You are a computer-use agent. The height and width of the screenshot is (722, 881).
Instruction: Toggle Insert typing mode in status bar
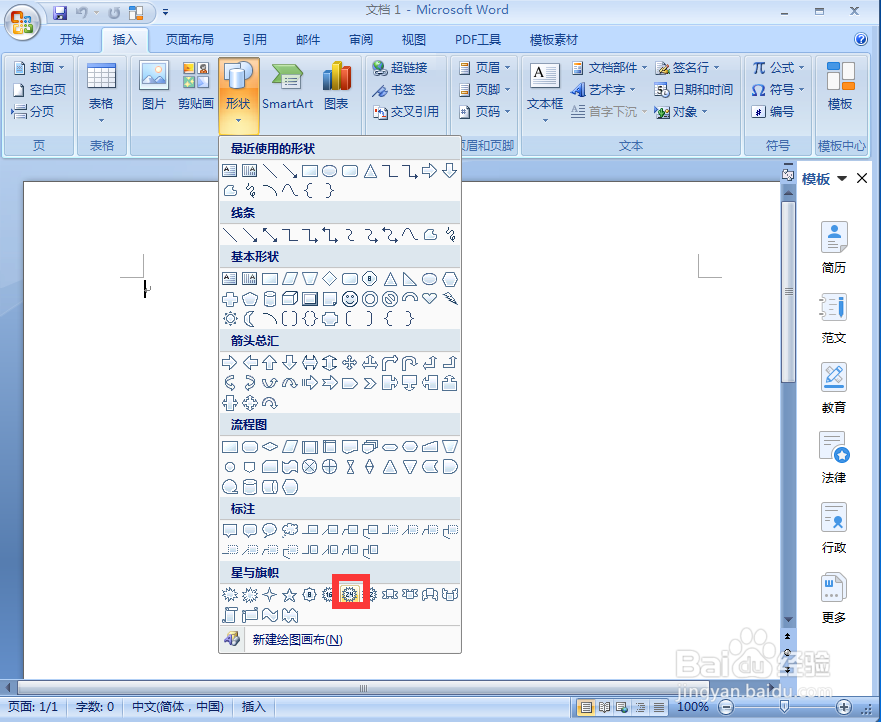pos(253,707)
